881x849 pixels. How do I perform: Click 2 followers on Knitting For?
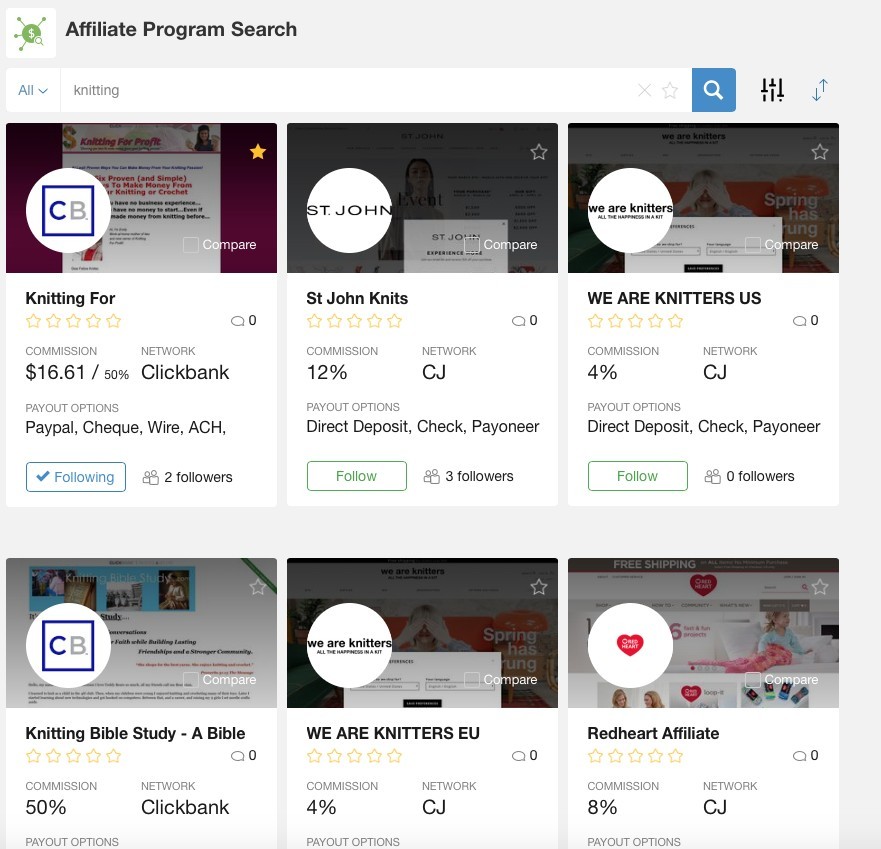coord(188,477)
